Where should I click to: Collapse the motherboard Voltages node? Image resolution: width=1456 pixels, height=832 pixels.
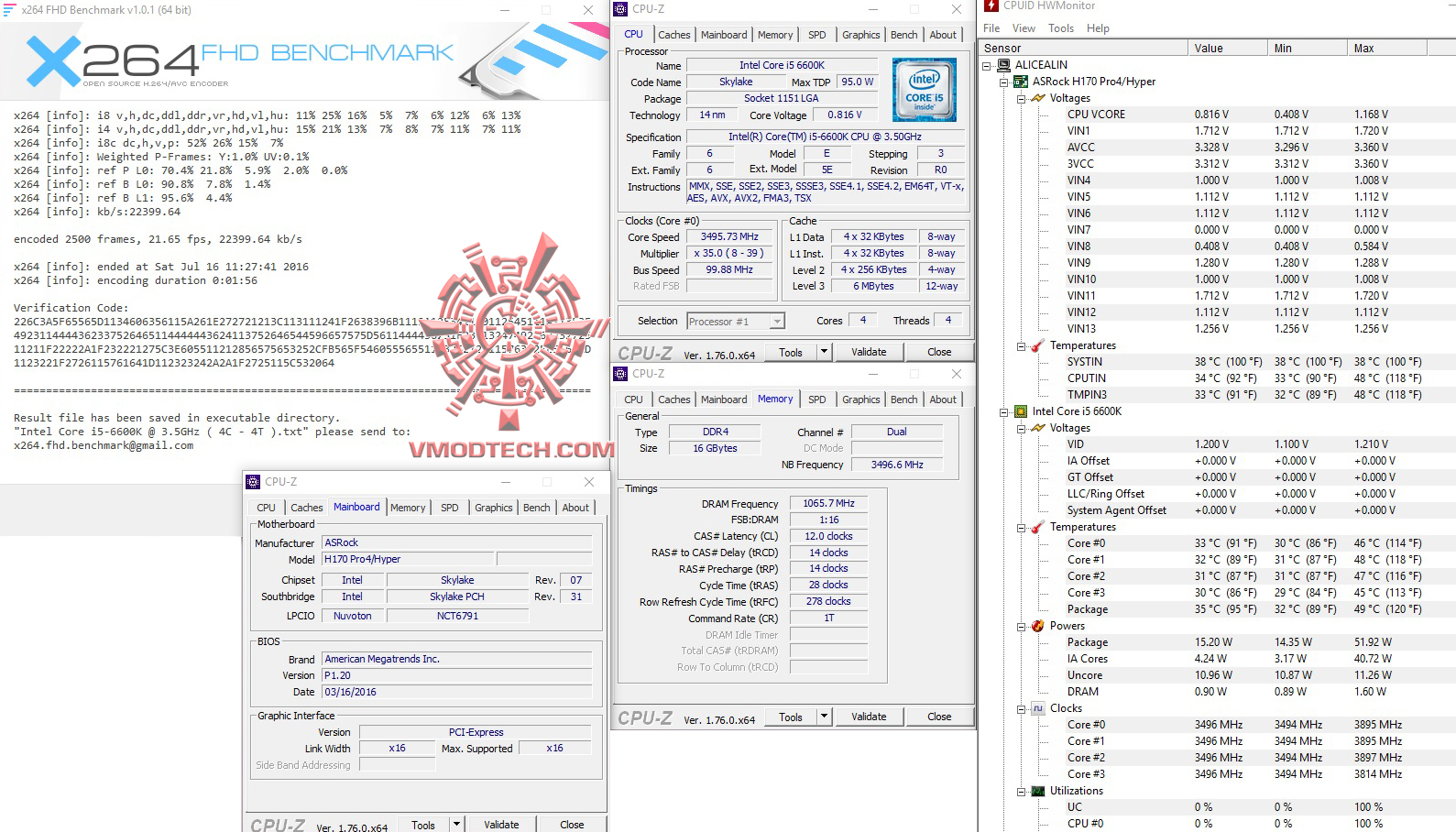pos(1022,98)
